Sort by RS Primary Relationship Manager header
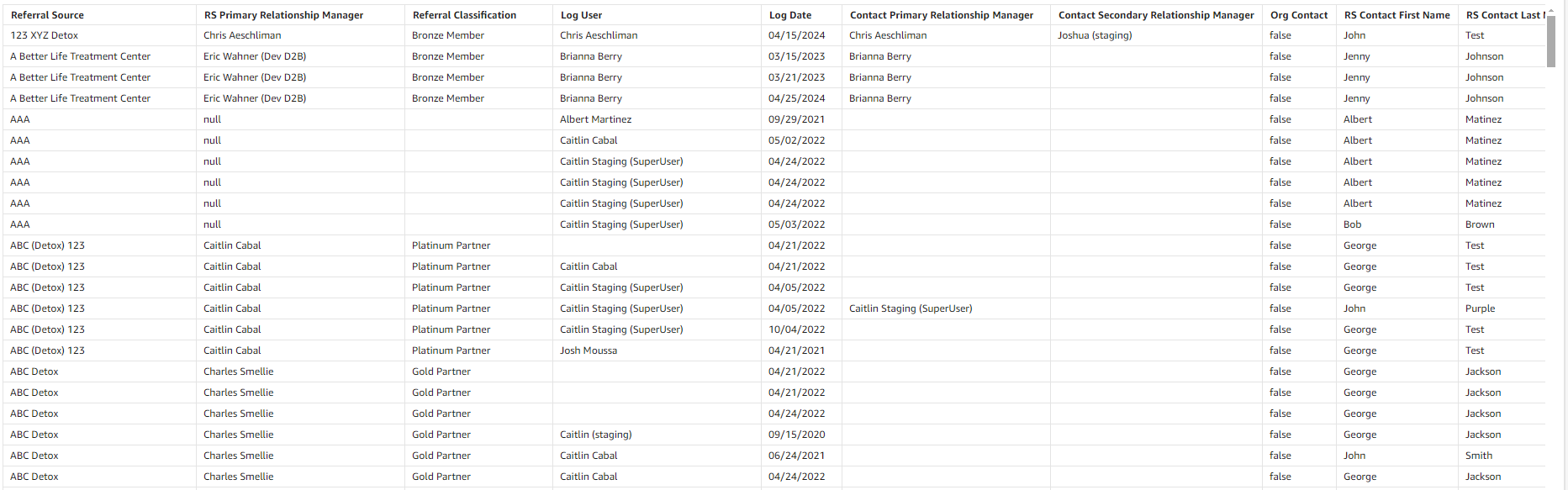Viewport: 1568px width, 490px height. coord(283,15)
